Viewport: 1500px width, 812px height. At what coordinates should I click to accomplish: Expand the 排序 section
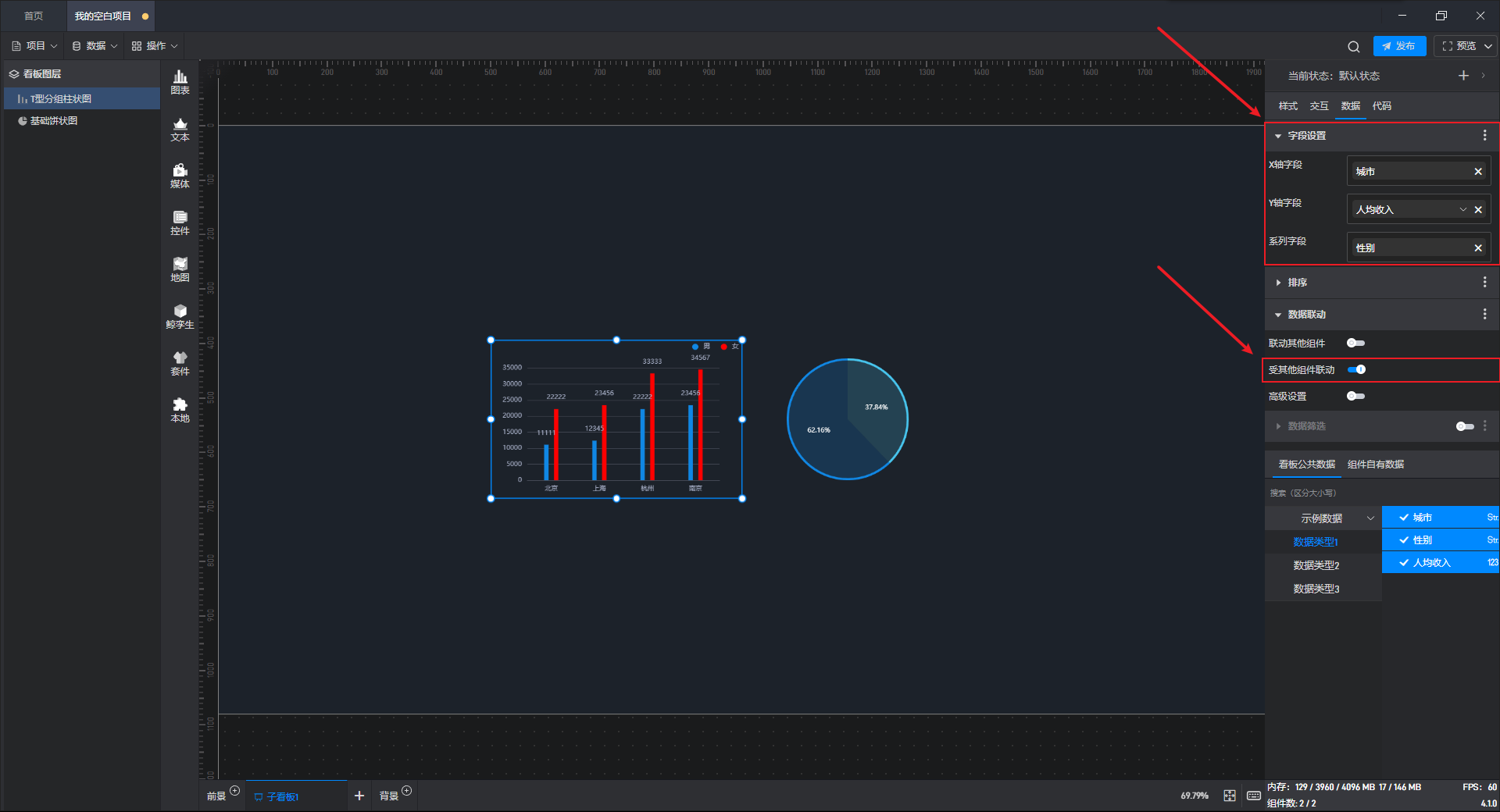pyautogui.click(x=1278, y=283)
